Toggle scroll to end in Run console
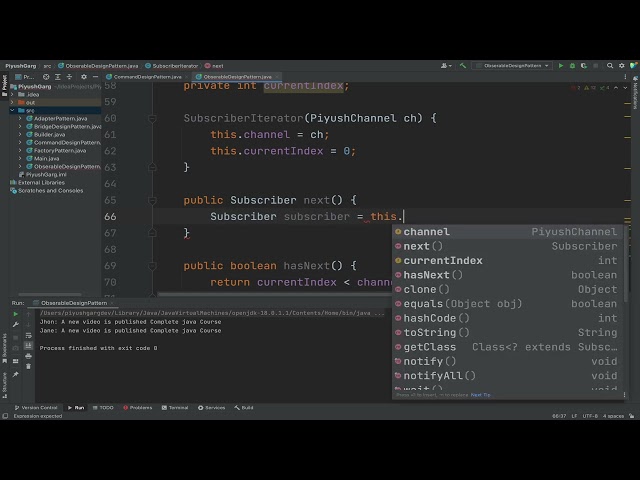640x480 pixels. pos(28,346)
